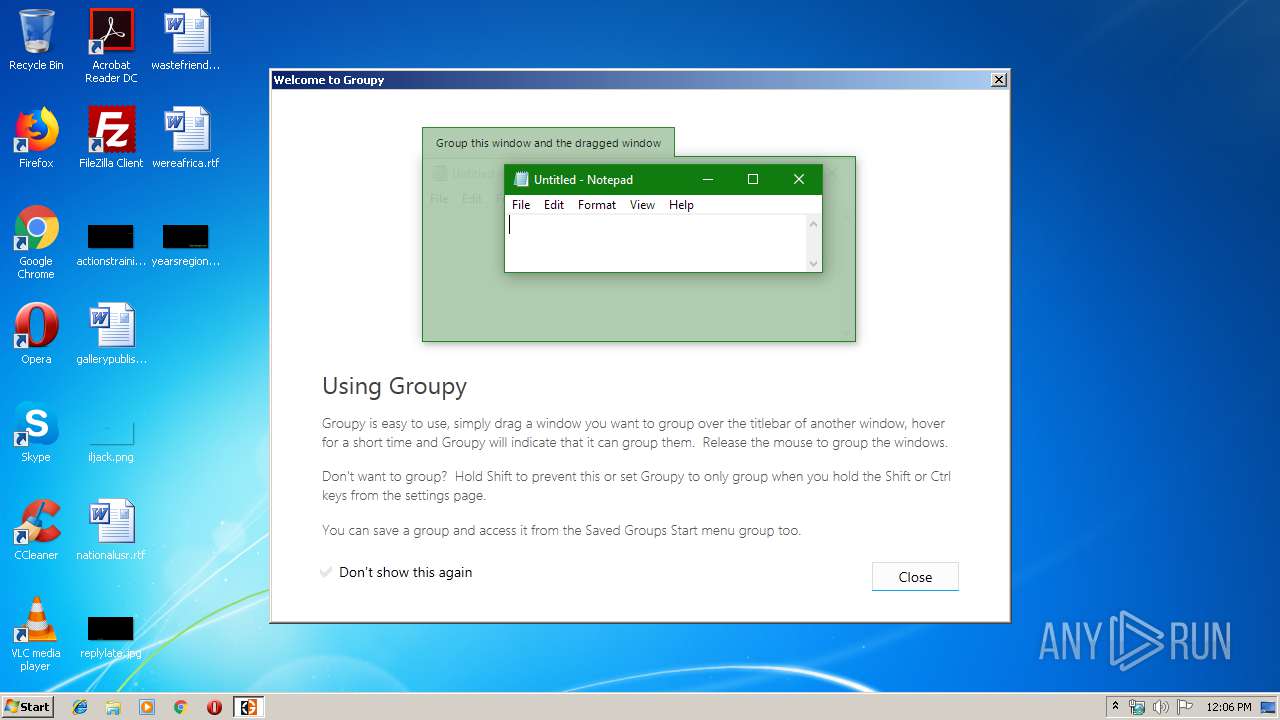Show hidden tray icons arrow
1280x720 pixels.
pyautogui.click(x=1115, y=707)
